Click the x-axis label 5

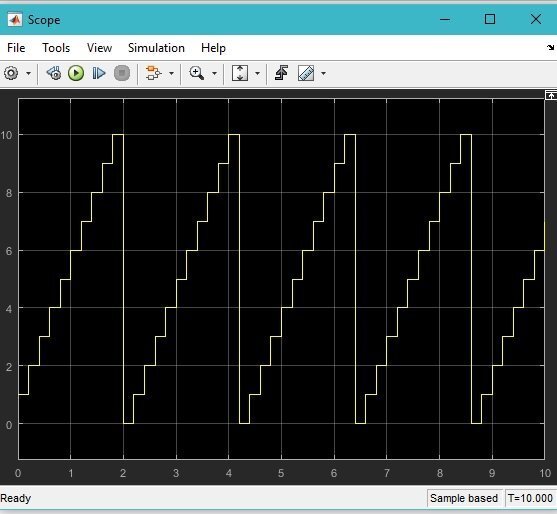pyautogui.click(x=281, y=473)
